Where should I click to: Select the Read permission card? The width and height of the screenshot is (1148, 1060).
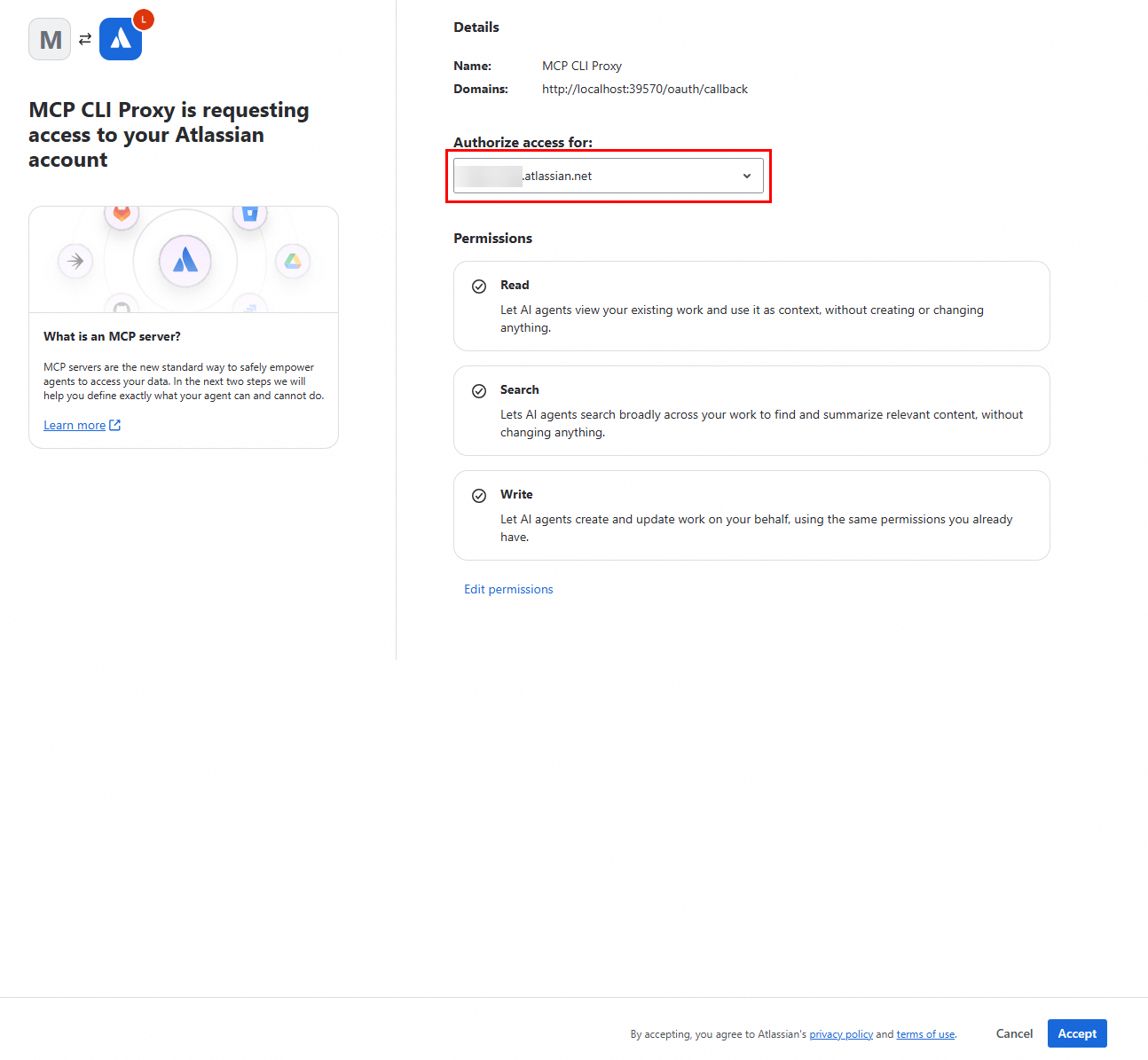pyautogui.click(x=751, y=306)
